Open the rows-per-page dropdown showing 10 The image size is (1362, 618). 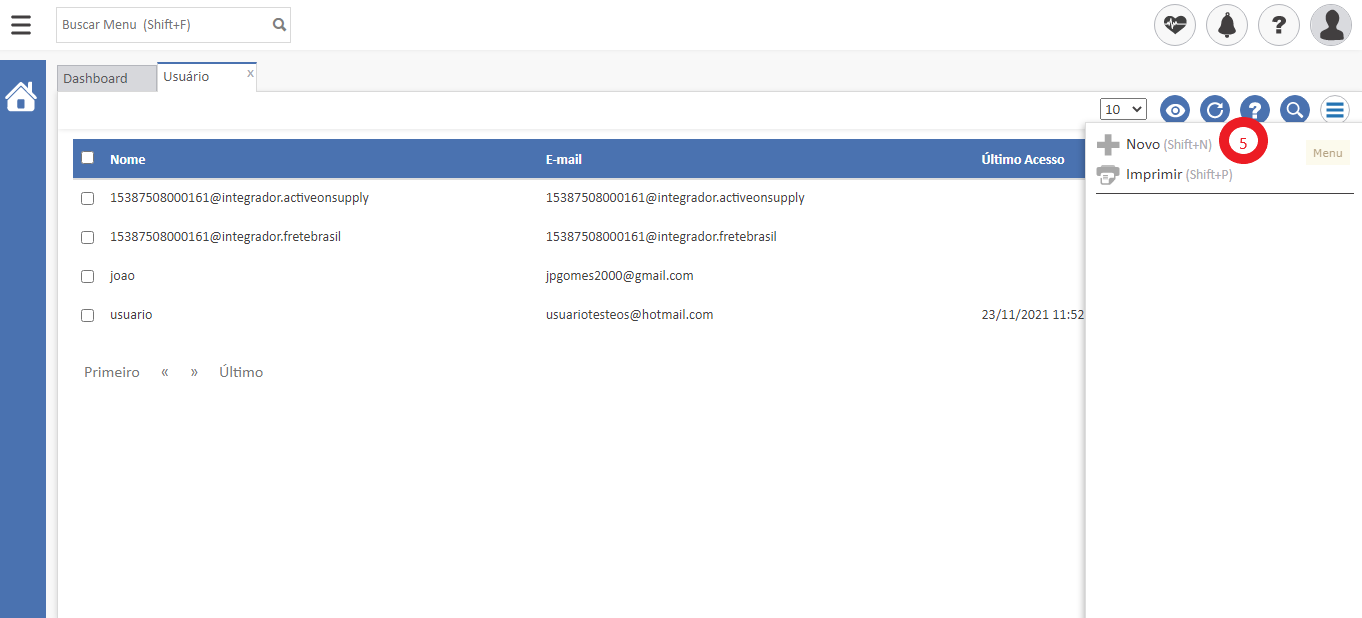click(x=1123, y=109)
